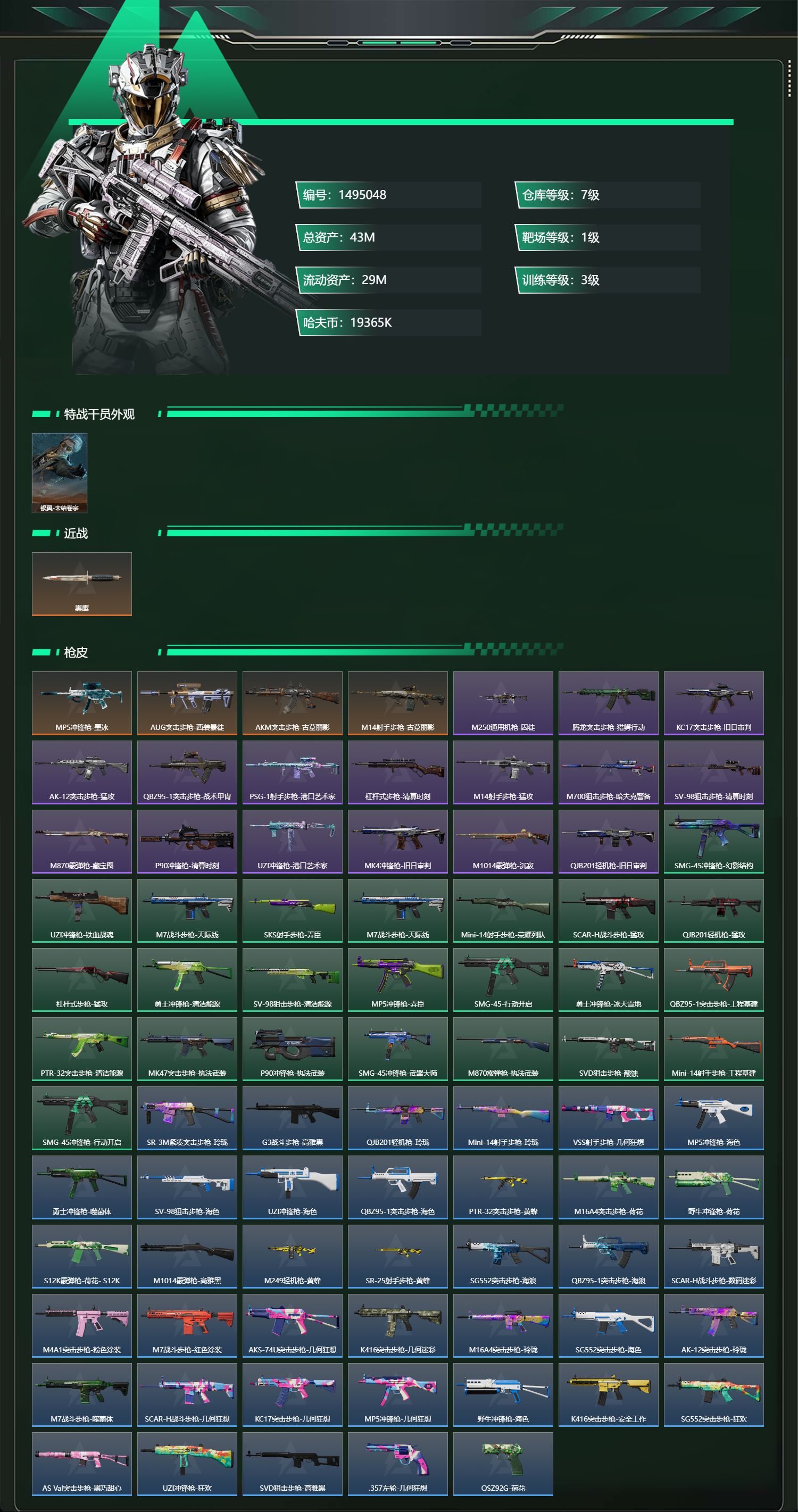Click the P90冲锋枪-清算时刻 skin icon
The width and height of the screenshot is (798, 1512).
187,842
